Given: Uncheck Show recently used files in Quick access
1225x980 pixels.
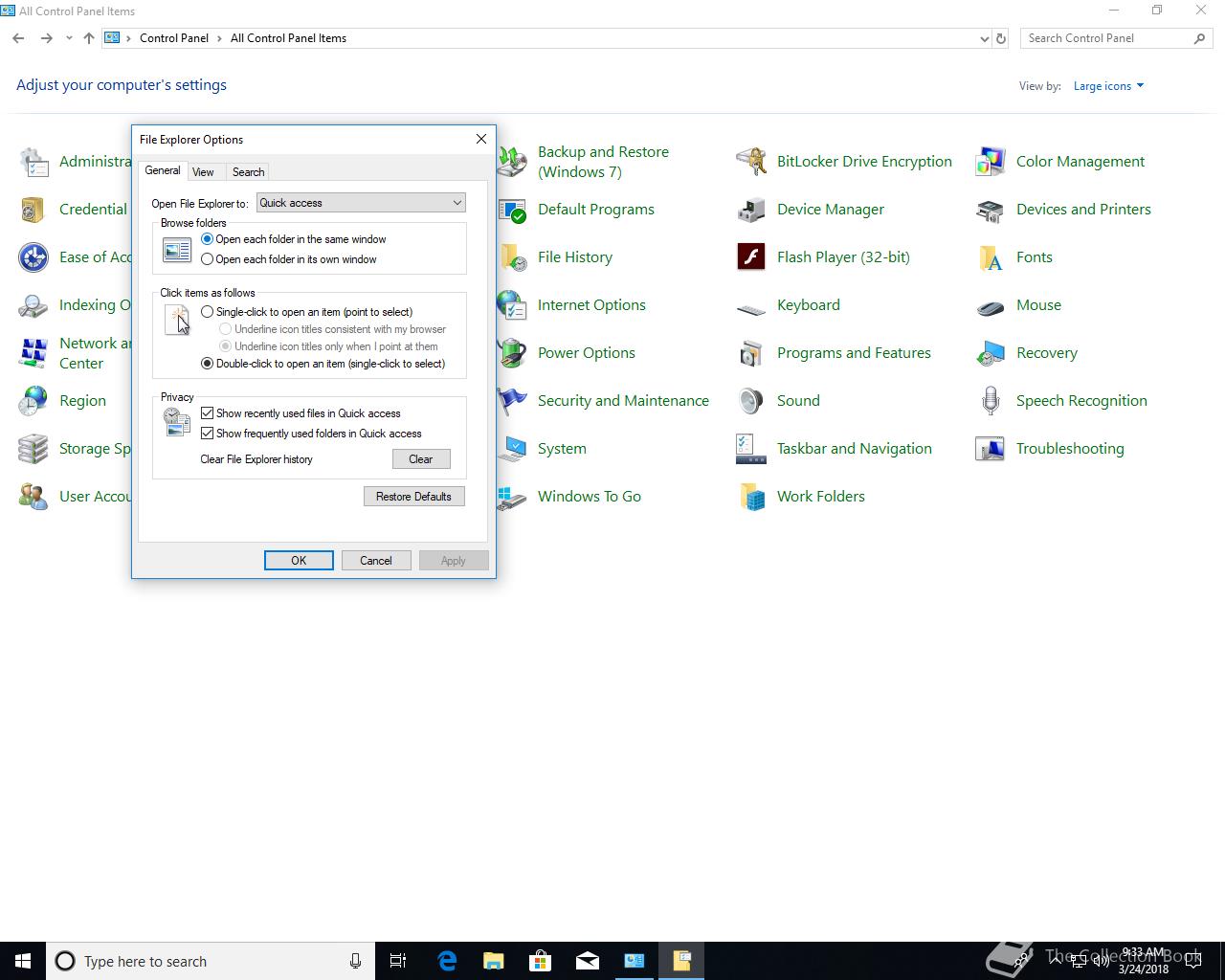Looking at the screenshot, I should [208, 413].
